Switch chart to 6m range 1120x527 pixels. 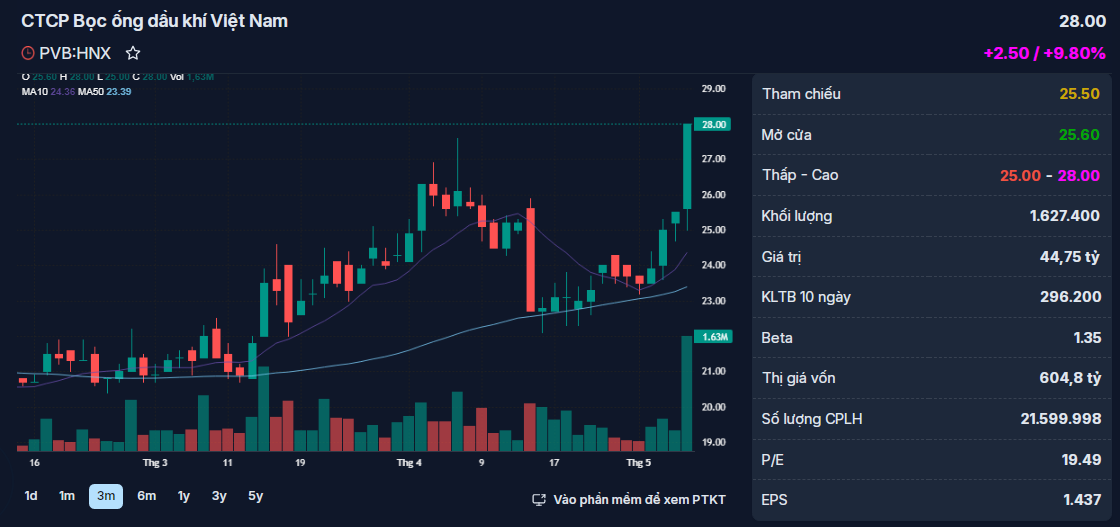click(146, 496)
